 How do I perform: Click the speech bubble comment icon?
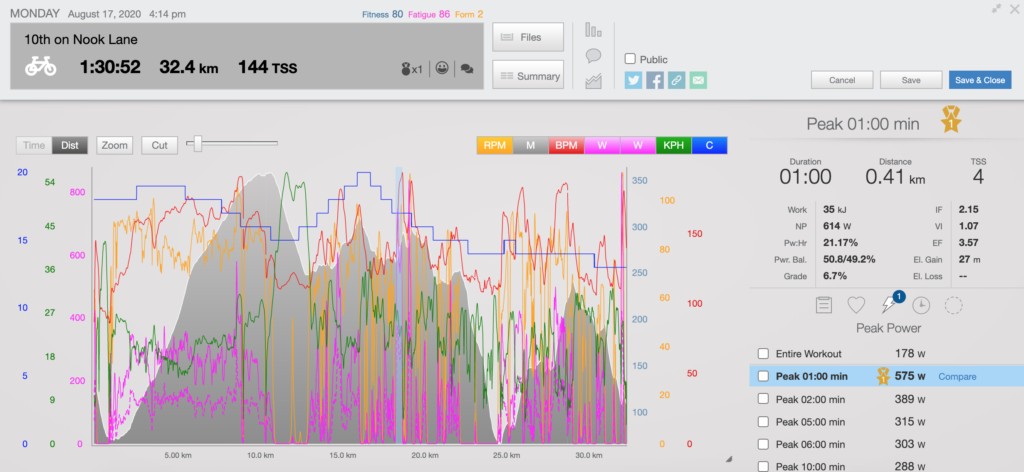[593, 56]
